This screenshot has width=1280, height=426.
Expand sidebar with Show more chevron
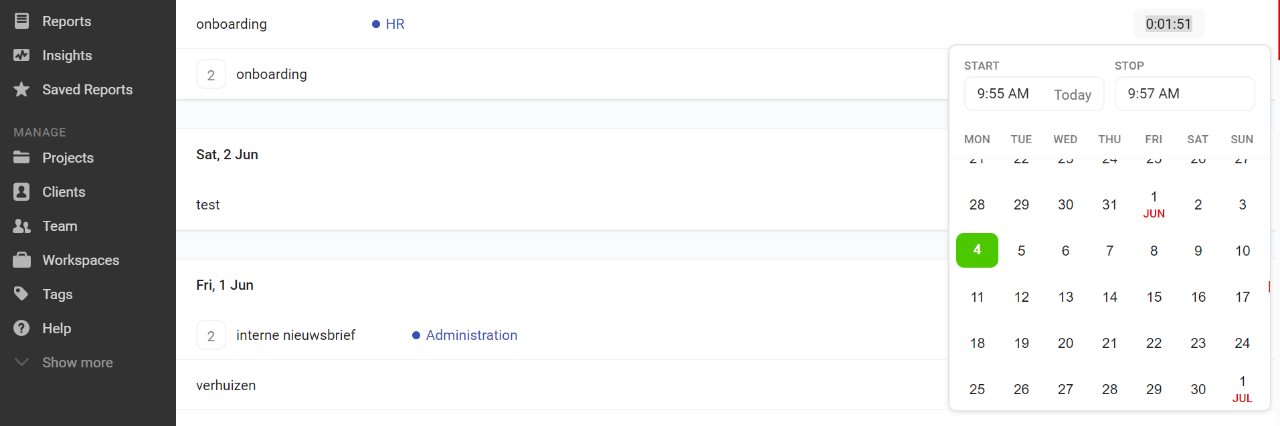(x=22, y=362)
